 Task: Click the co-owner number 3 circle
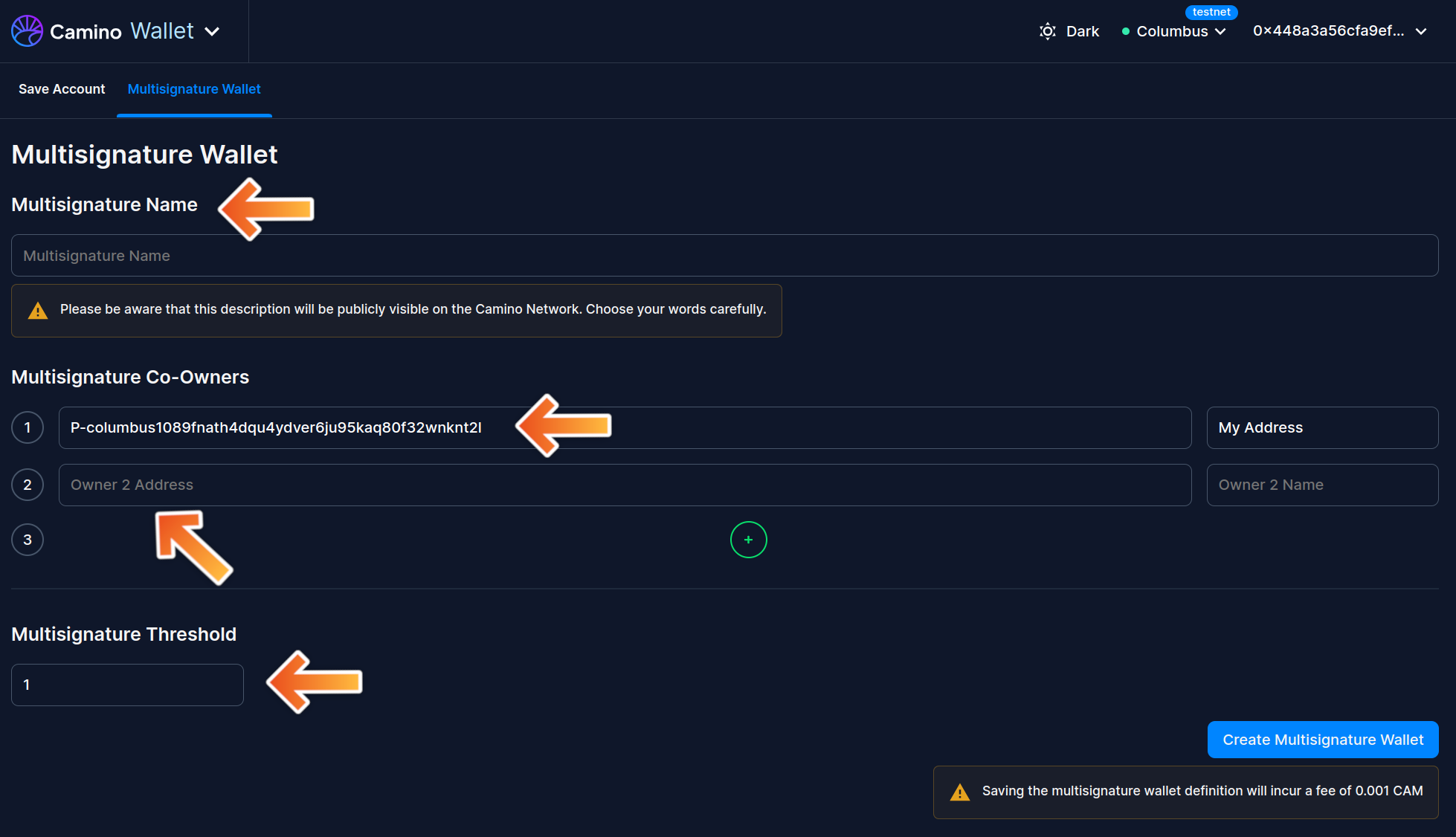[28, 540]
